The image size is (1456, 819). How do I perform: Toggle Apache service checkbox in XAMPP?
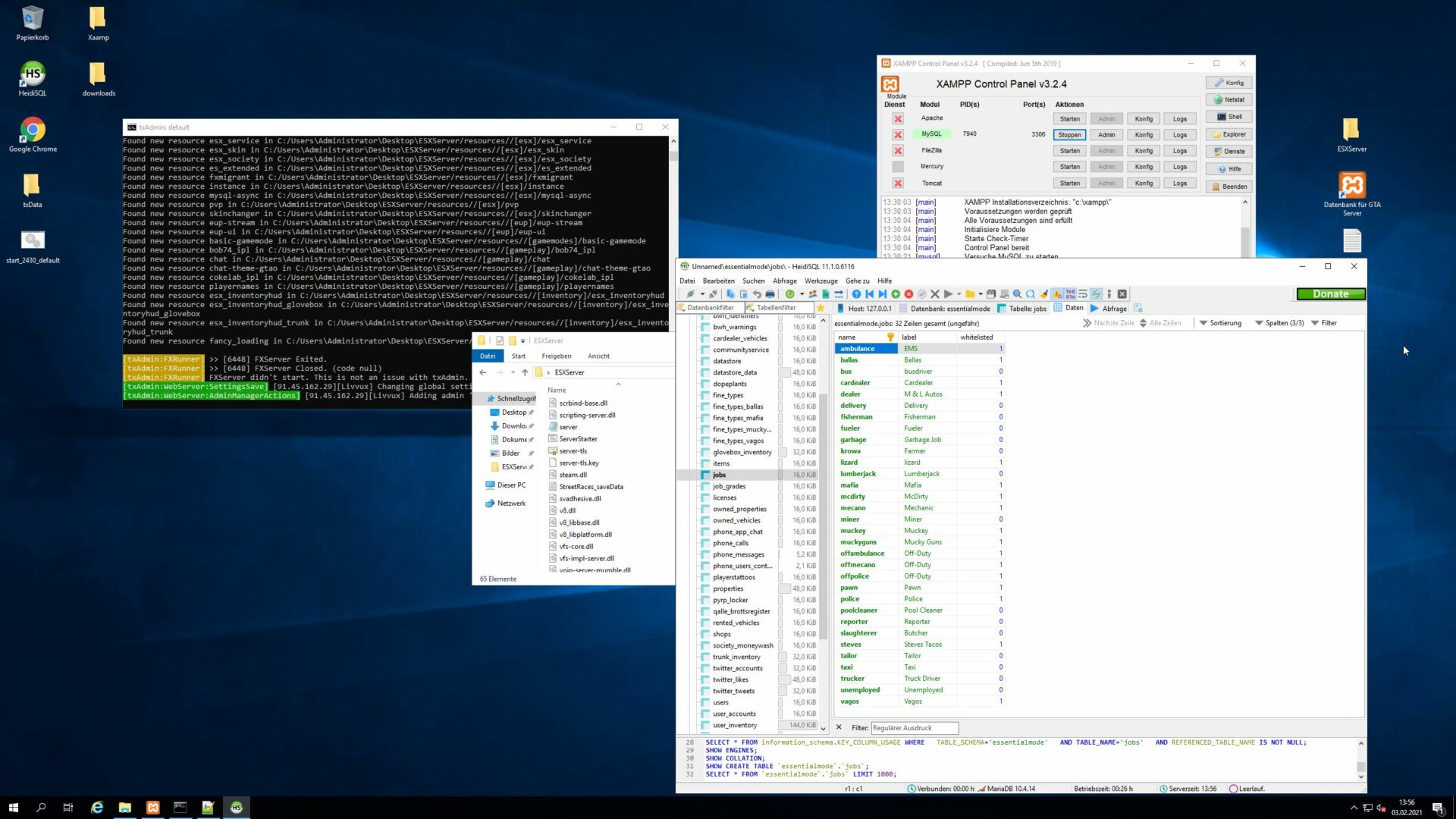(x=898, y=119)
